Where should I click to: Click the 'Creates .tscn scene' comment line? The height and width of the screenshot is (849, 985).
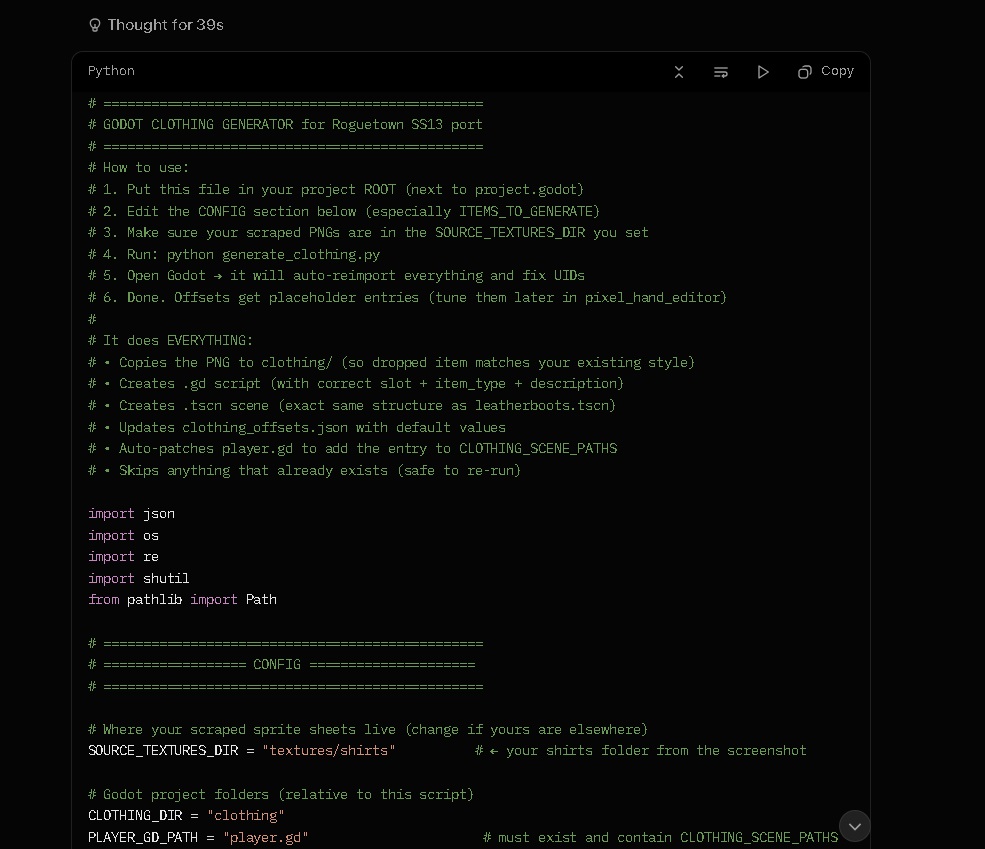coord(352,406)
